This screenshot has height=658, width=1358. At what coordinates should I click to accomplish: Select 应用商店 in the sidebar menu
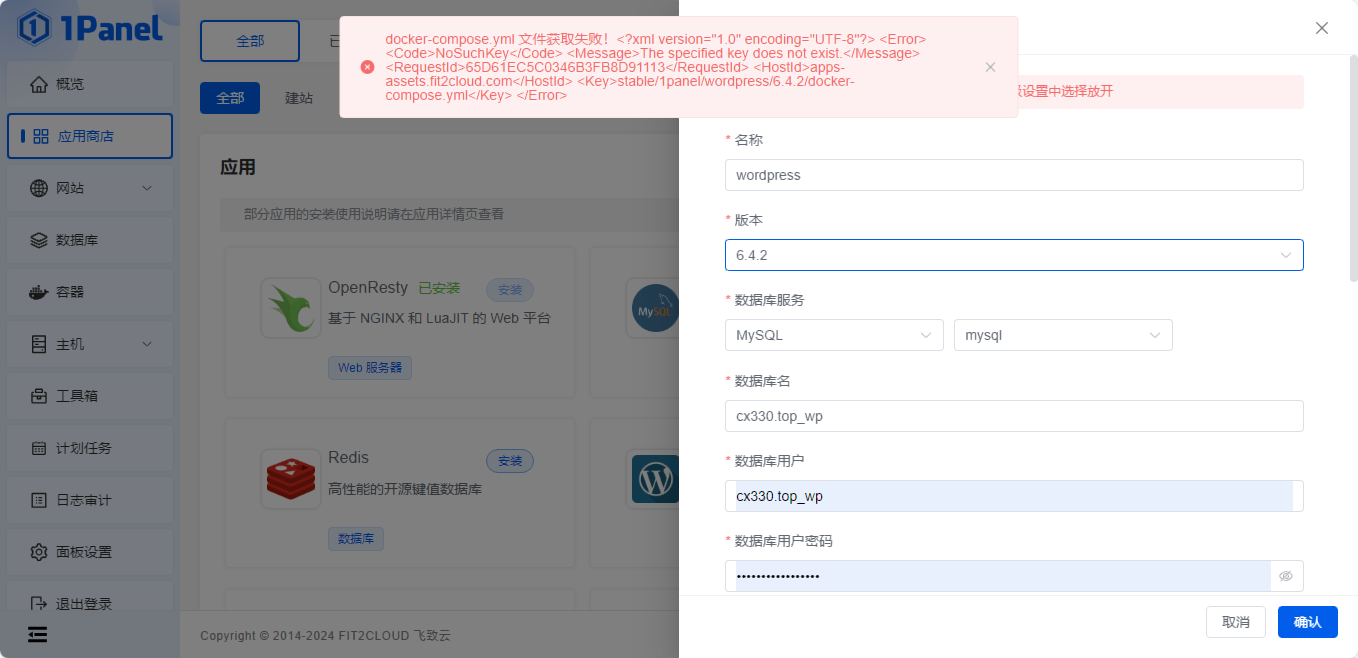tap(90, 136)
